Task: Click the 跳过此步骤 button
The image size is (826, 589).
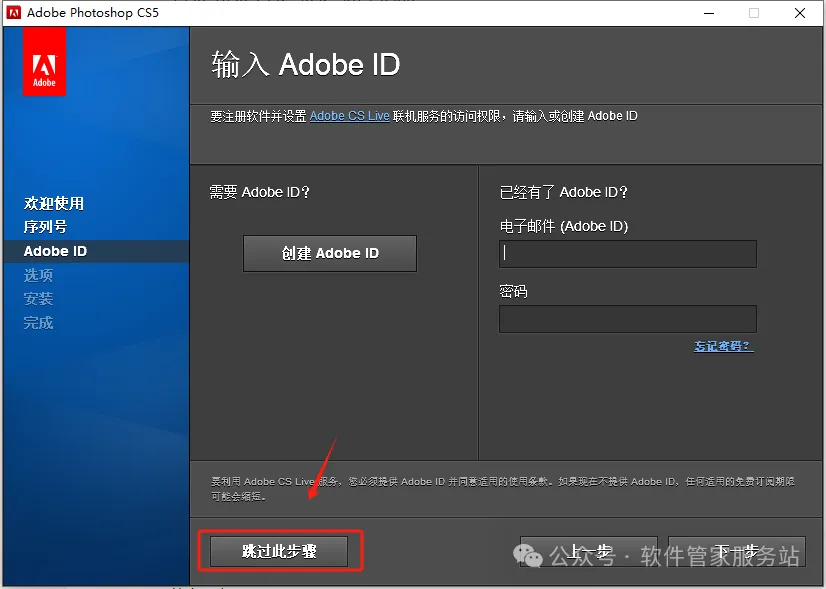Action: click(279, 551)
